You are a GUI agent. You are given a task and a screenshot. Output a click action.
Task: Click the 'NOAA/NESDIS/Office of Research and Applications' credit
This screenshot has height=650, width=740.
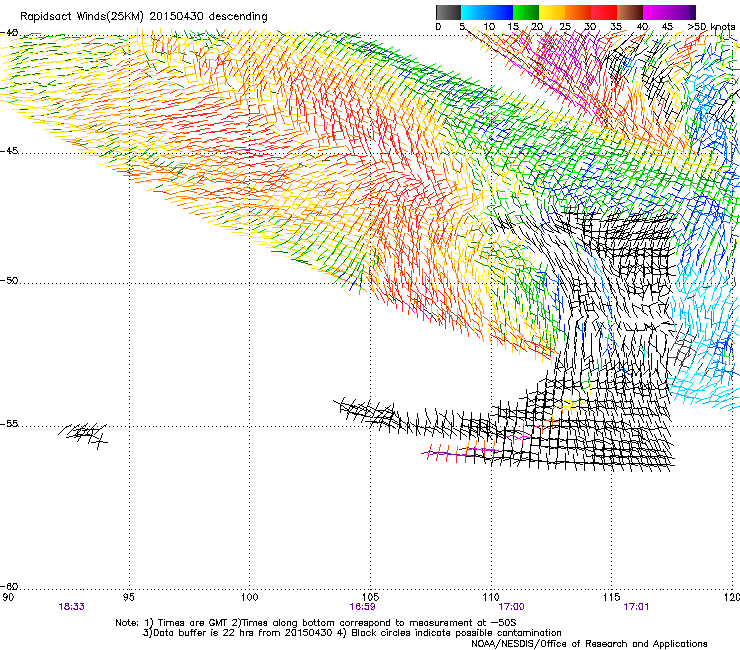click(x=589, y=644)
